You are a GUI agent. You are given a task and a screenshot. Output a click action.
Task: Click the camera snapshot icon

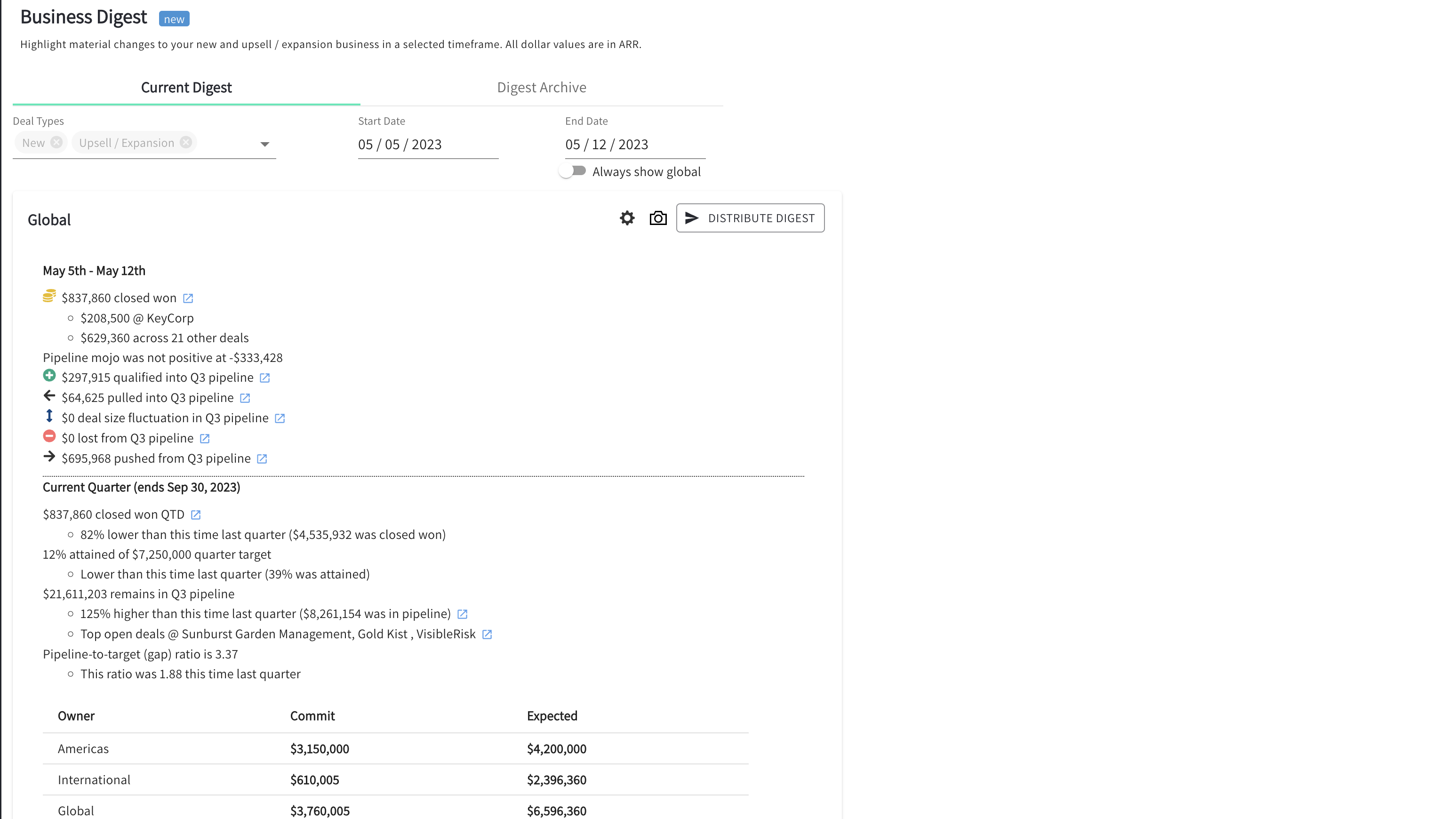click(x=657, y=217)
